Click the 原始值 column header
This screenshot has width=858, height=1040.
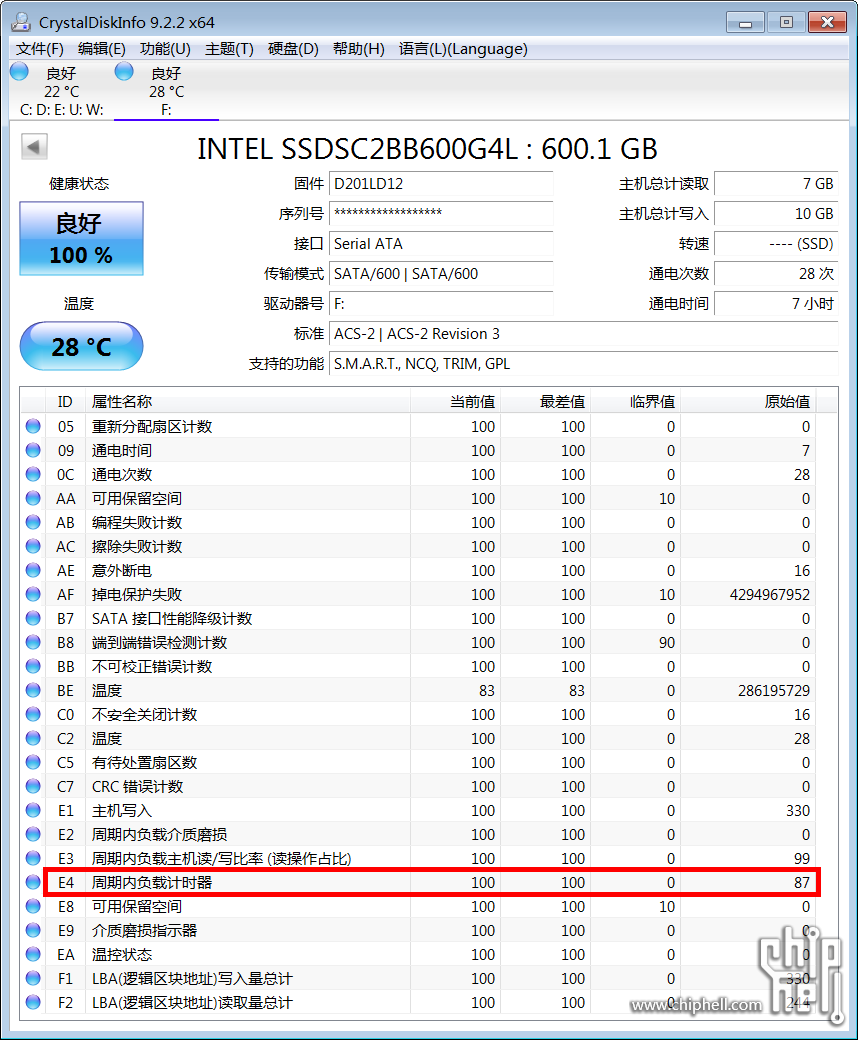(x=749, y=401)
